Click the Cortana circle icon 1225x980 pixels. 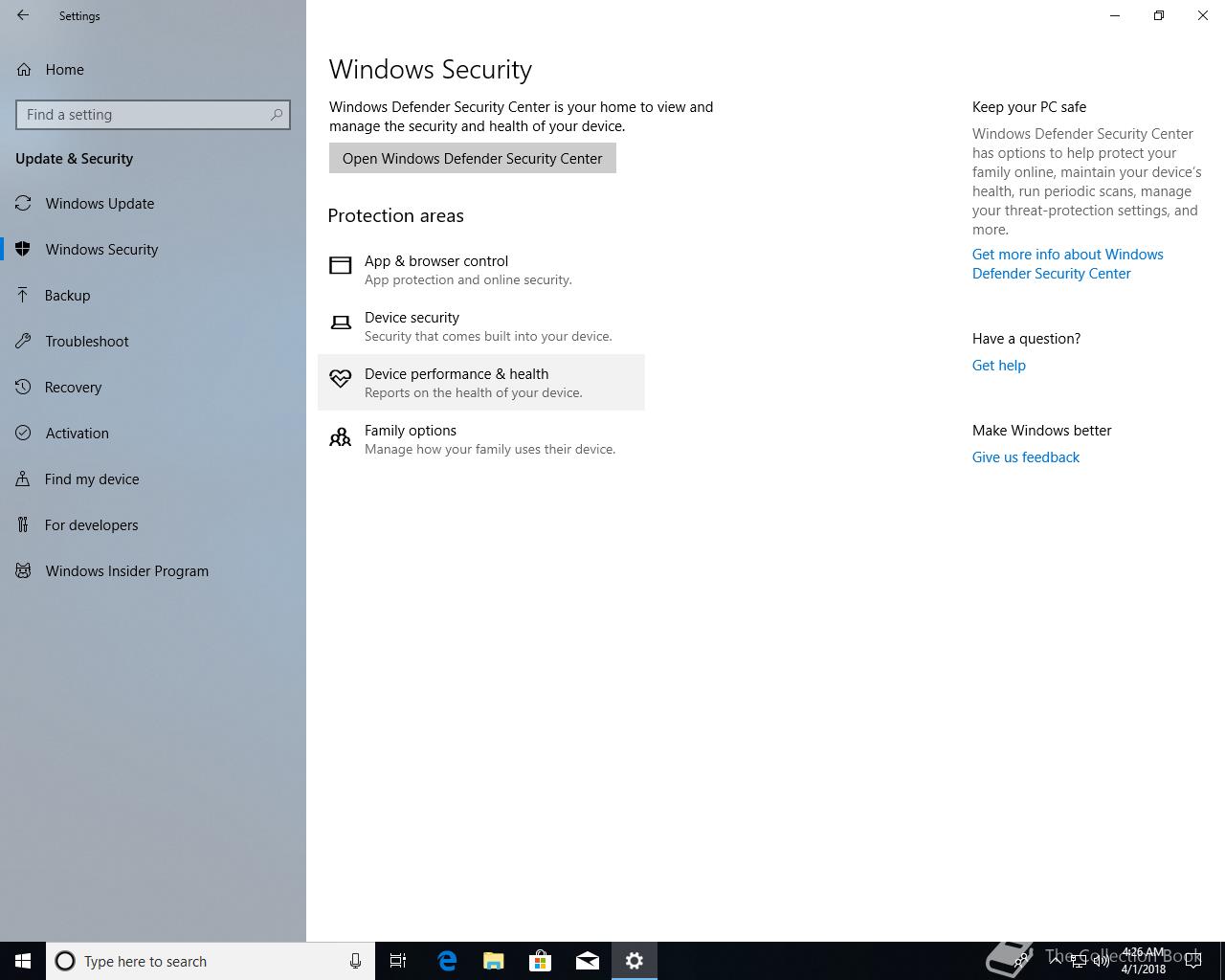65,961
